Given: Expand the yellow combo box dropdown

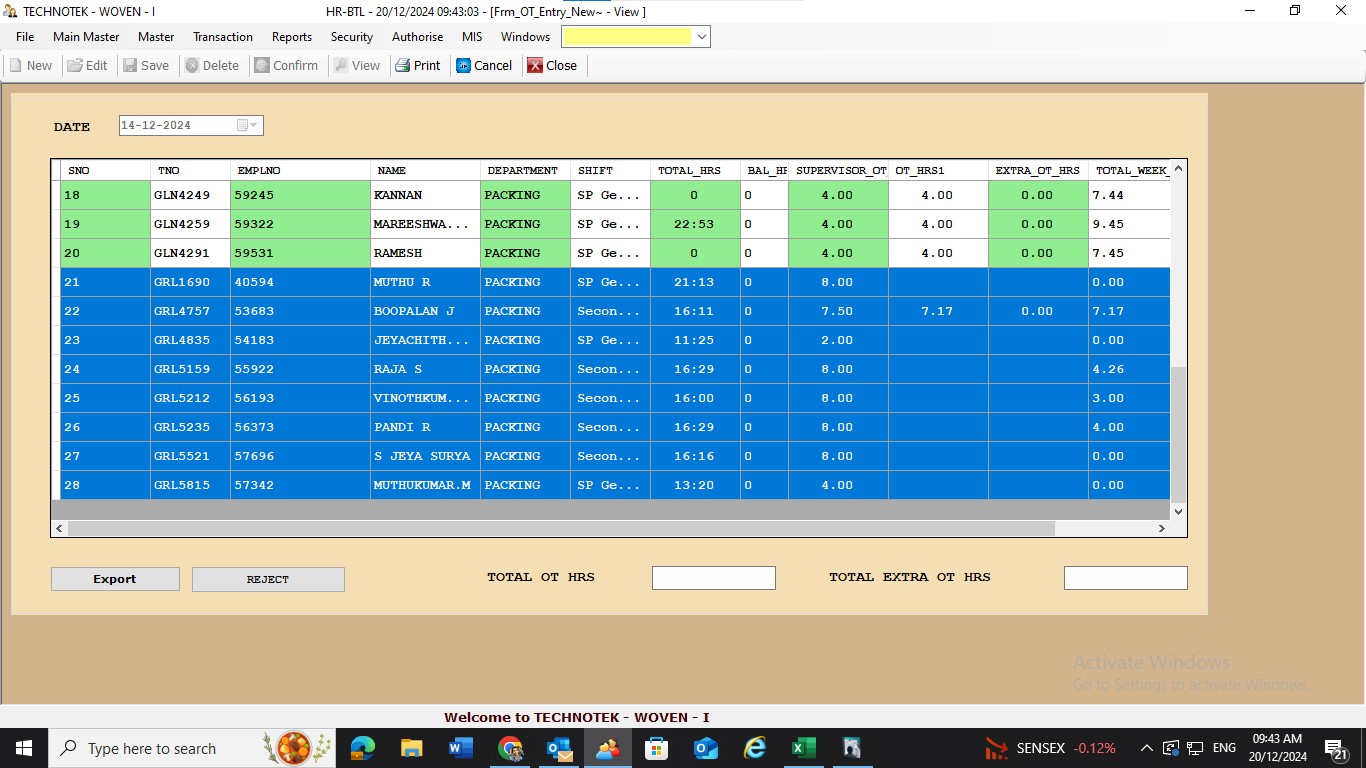Looking at the screenshot, I should 701,37.
